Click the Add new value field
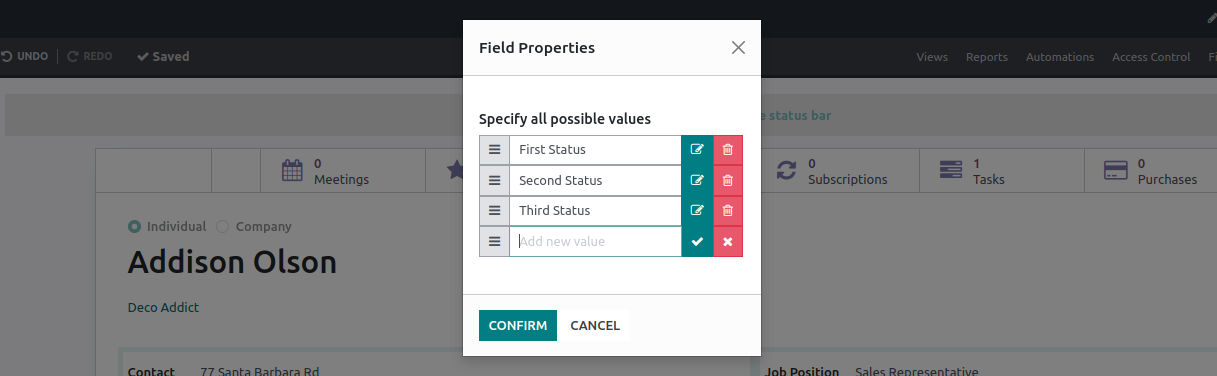Viewport: 1217px width, 376px height. (x=595, y=242)
